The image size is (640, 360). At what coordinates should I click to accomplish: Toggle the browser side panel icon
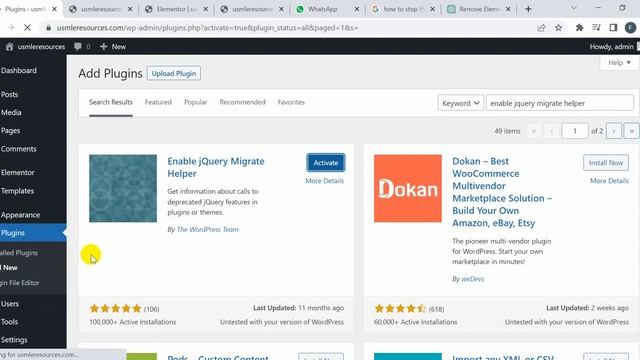coord(613,28)
